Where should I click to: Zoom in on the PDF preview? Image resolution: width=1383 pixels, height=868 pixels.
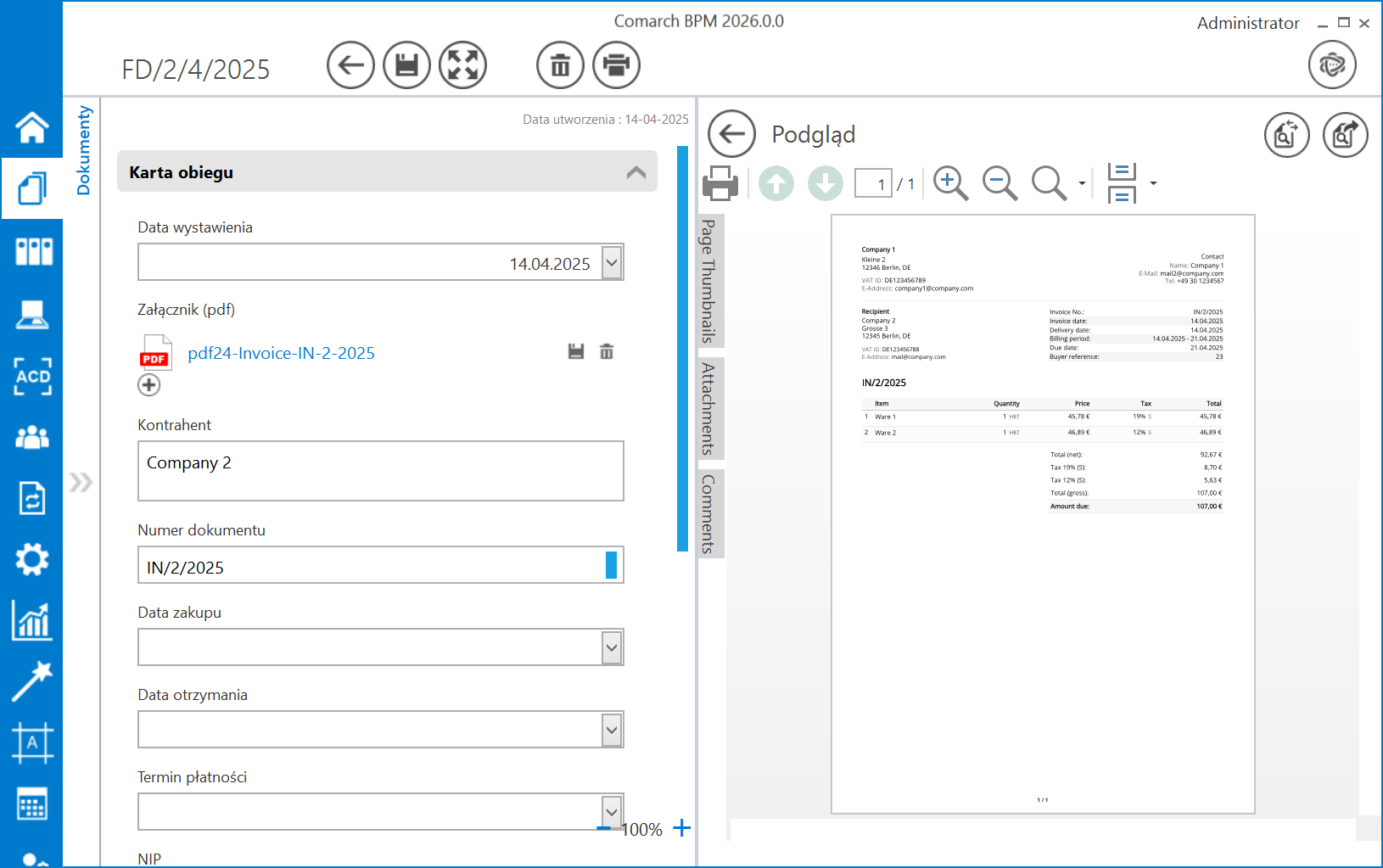(950, 183)
